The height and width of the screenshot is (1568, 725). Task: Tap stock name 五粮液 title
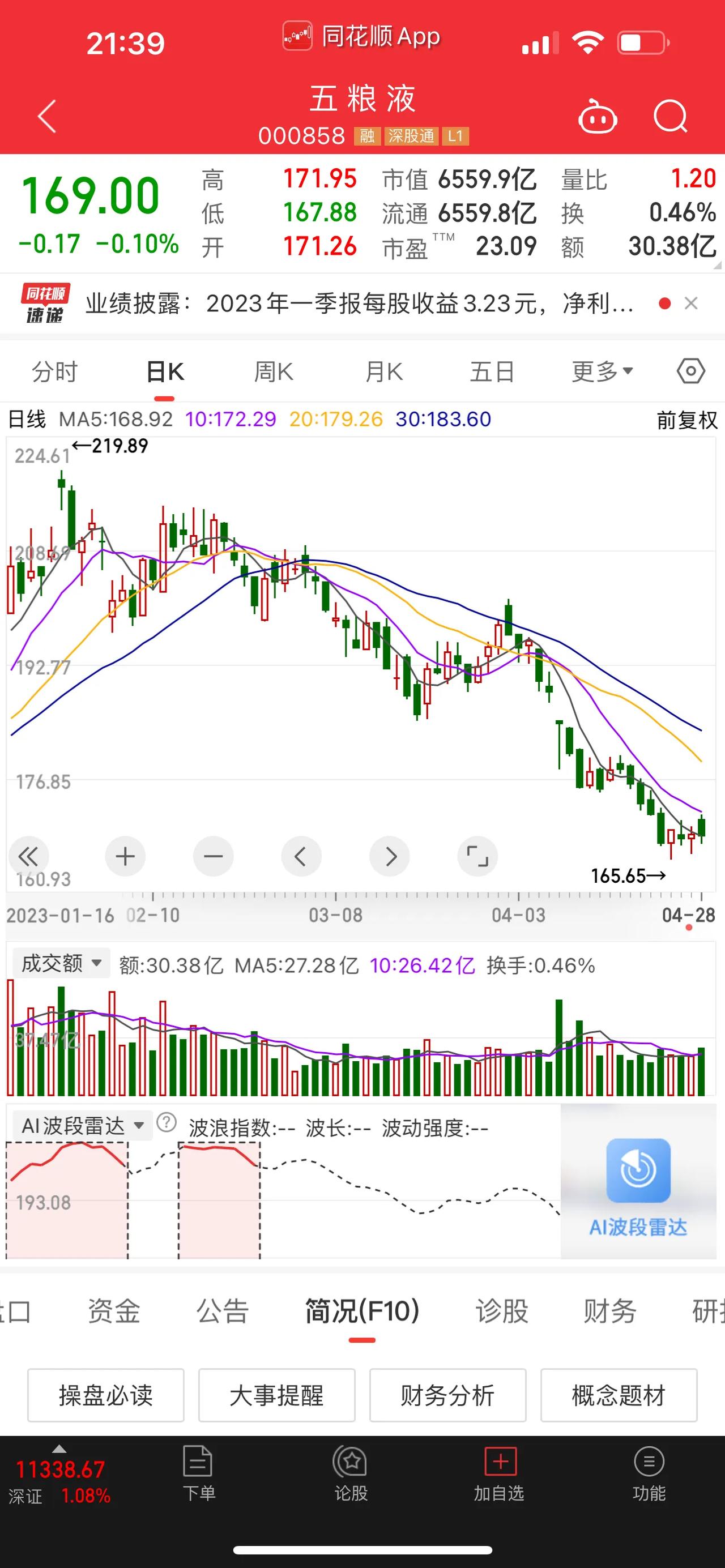click(x=363, y=99)
